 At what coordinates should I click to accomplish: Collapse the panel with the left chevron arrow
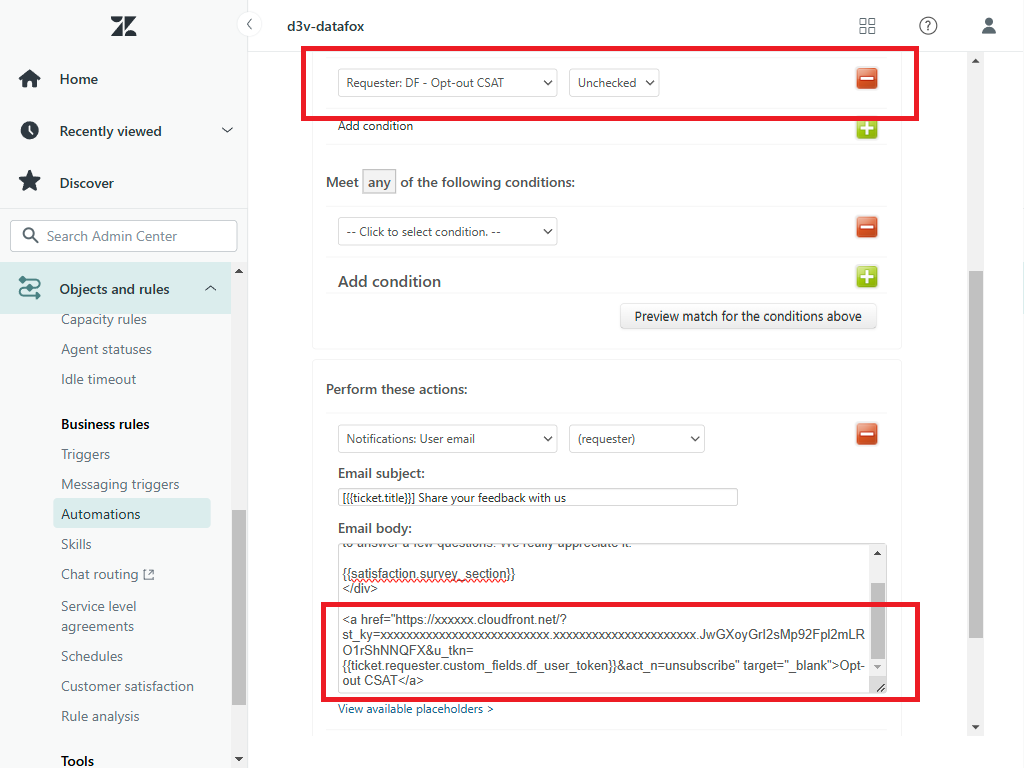pyautogui.click(x=249, y=25)
